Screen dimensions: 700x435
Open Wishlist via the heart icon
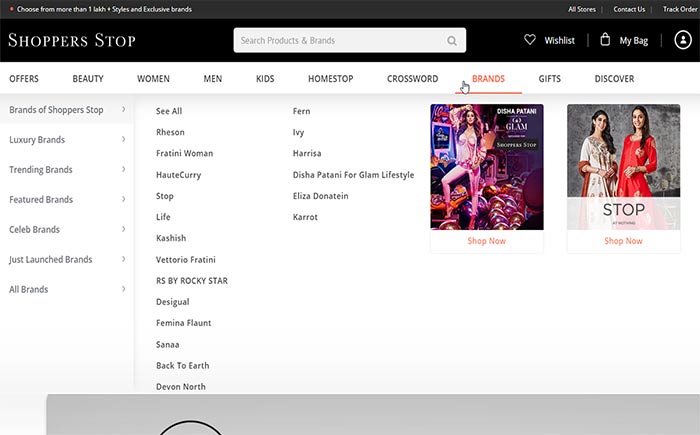coord(530,40)
